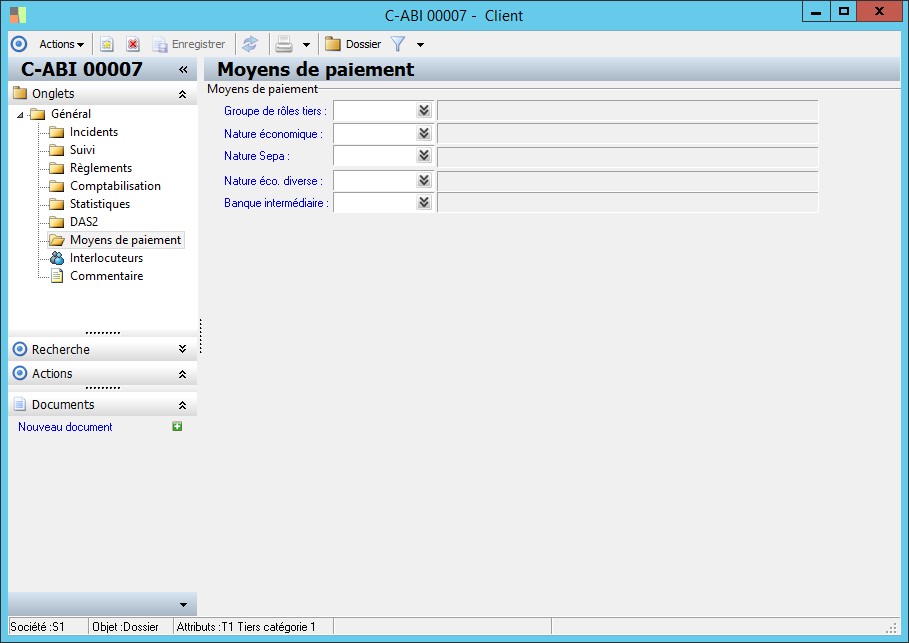
Task: Click into Nature éco. diverse input field
Action: [375, 180]
